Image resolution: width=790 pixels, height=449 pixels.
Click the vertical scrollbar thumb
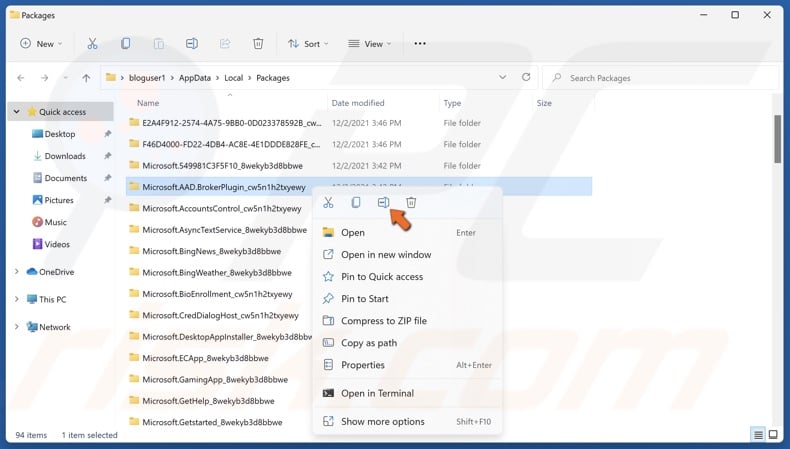pyautogui.click(x=777, y=139)
